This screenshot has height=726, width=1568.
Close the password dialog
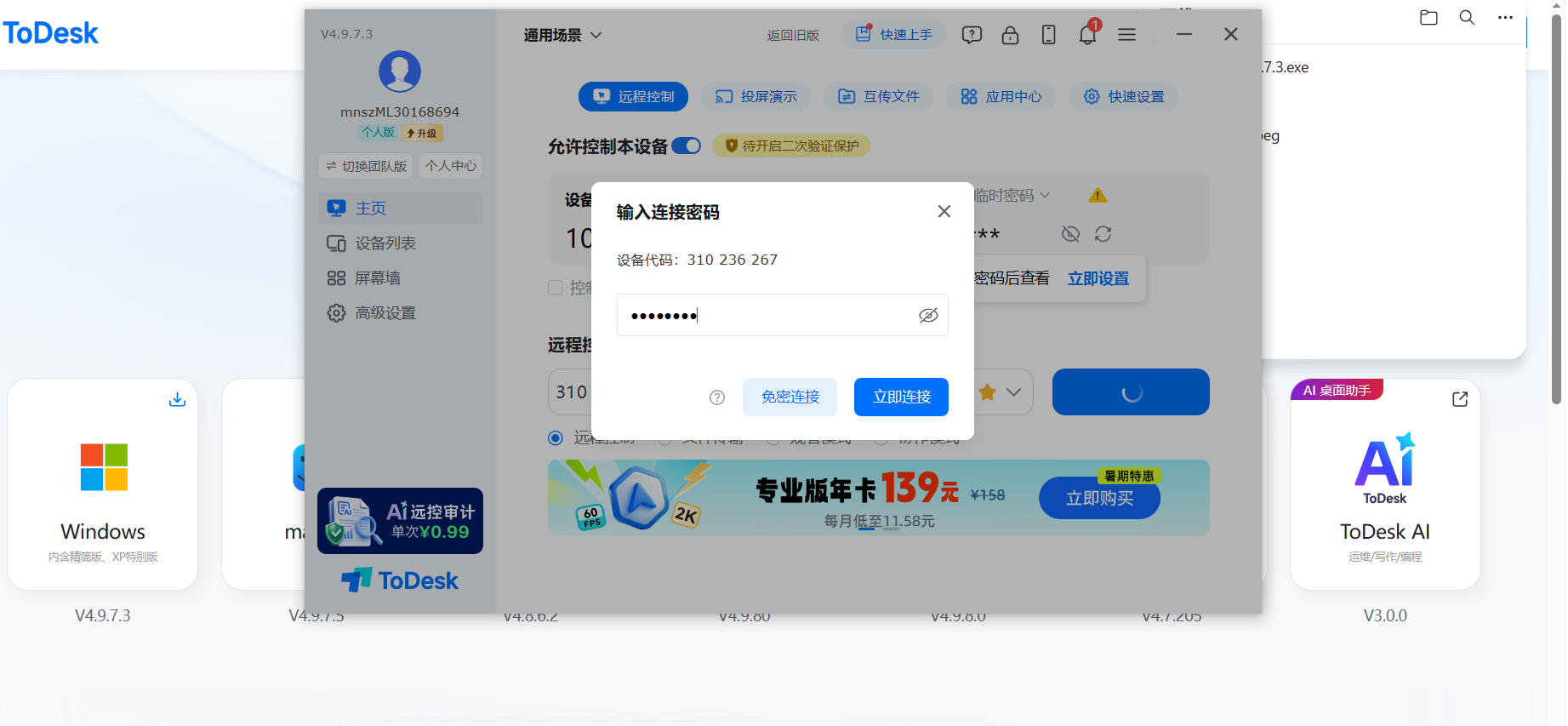[x=944, y=211]
